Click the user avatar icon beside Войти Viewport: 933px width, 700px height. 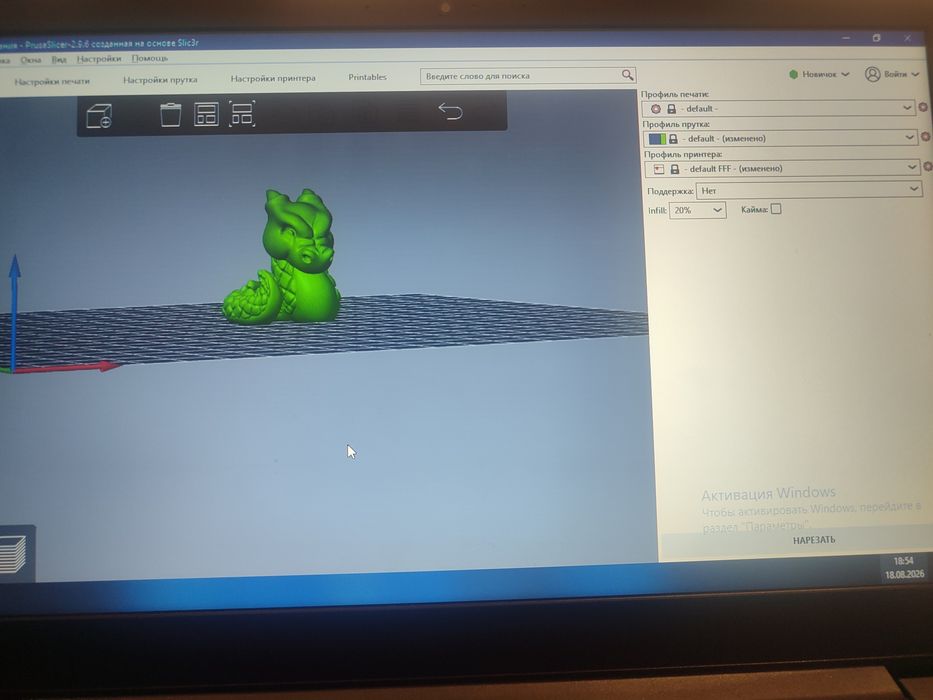pyautogui.click(x=872, y=74)
